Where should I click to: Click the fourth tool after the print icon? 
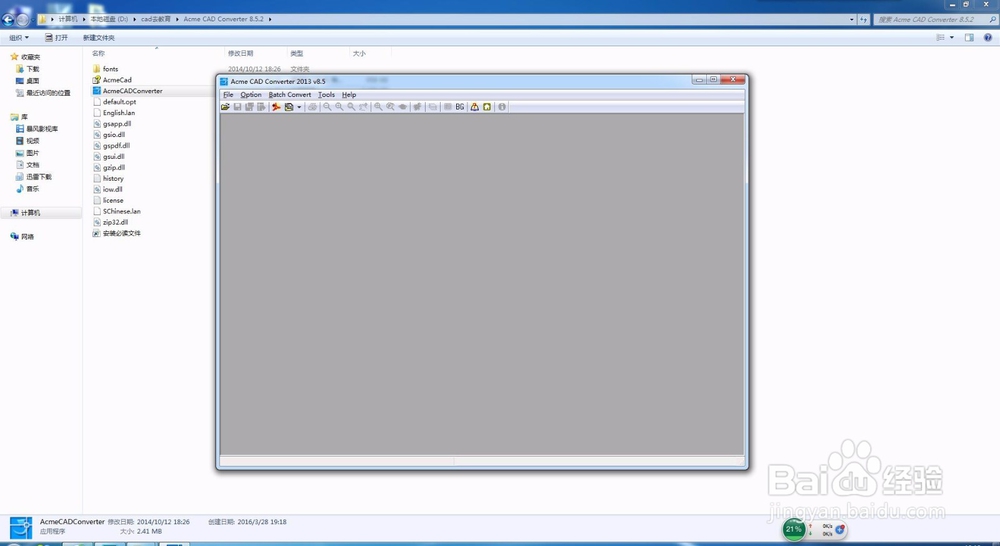pyautogui.click(x=363, y=107)
